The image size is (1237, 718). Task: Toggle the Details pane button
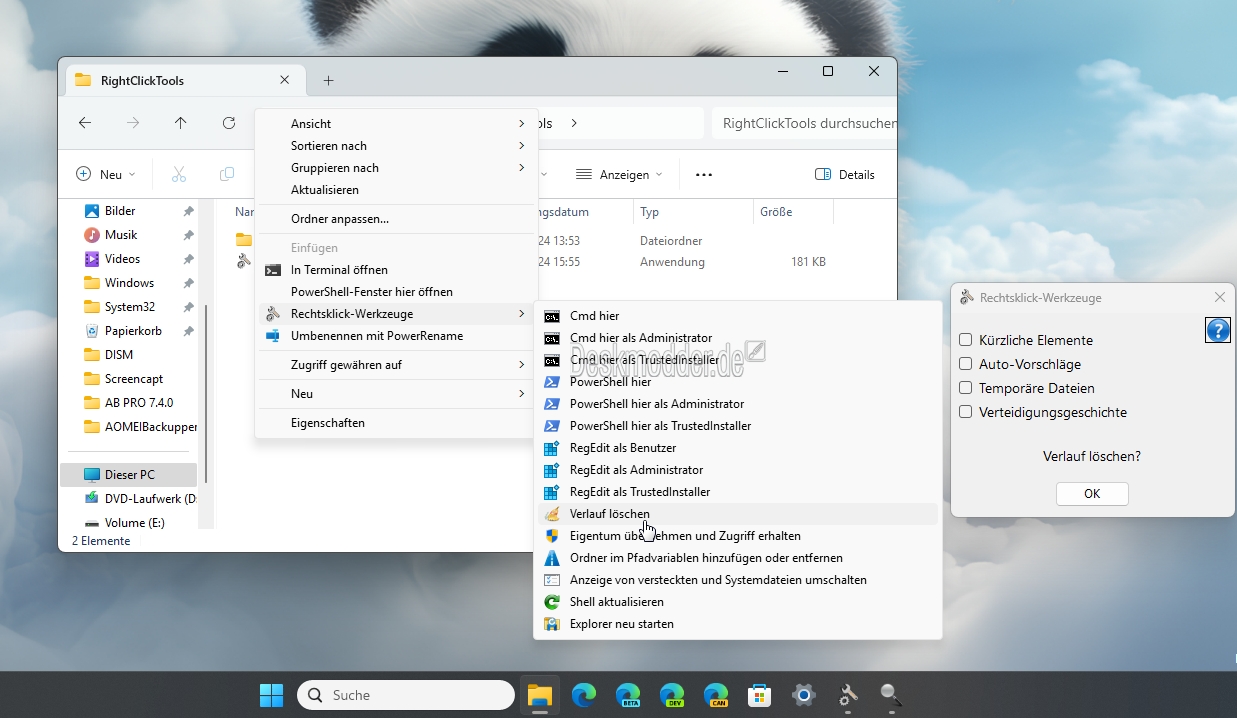pyautogui.click(x=845, y=174)
